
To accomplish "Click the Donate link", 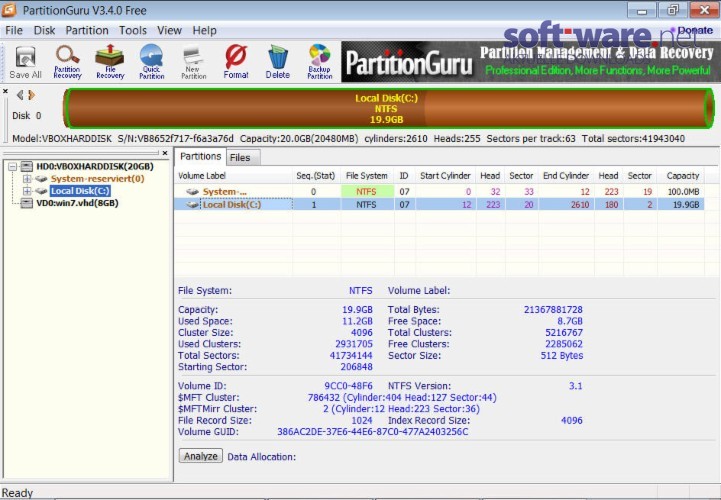I will (x=695, y=30).
